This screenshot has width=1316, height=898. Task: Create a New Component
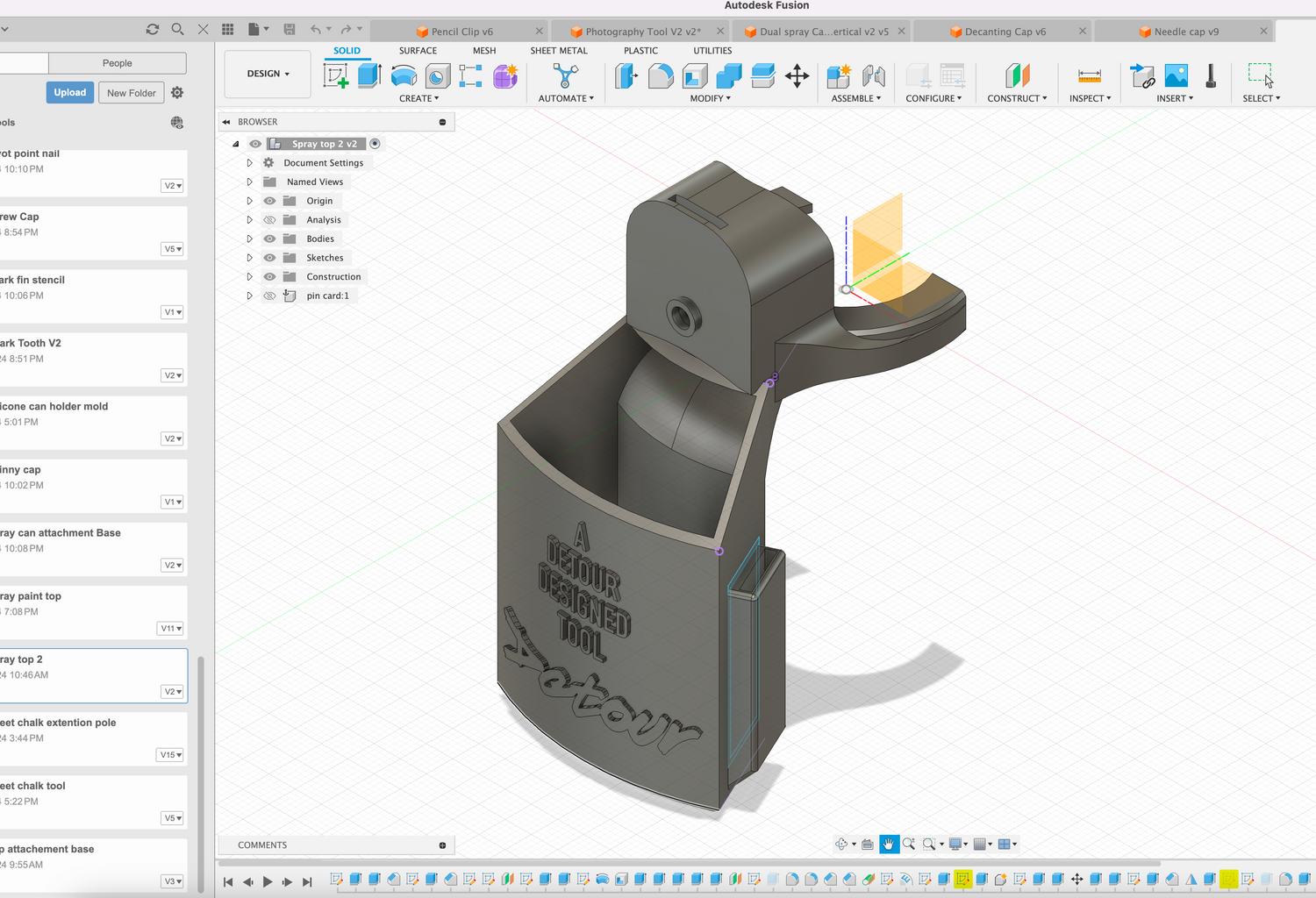(839, 76)
